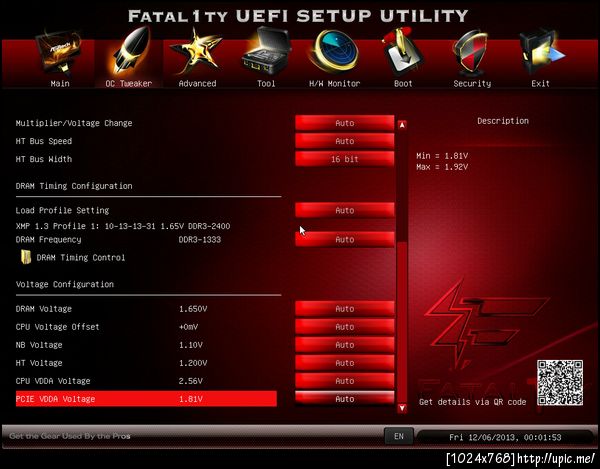Open DRAM Frequency Auto dropdown

(x=344, y=239)
